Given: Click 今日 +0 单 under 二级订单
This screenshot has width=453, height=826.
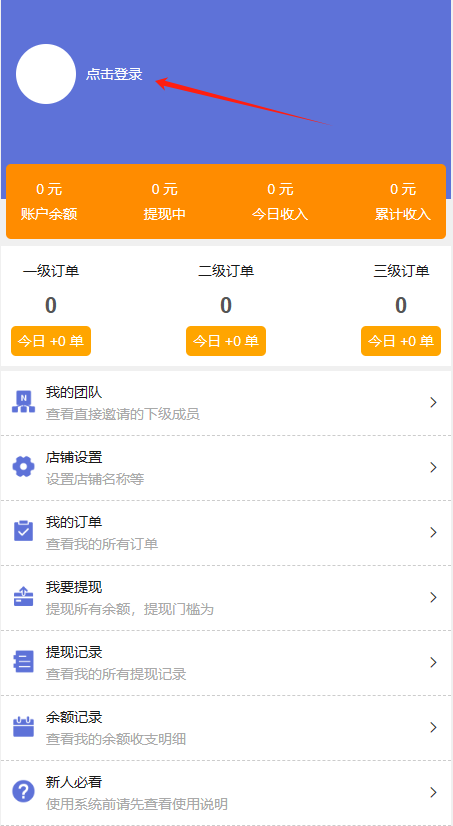Looking at the screenshot, I should coord(226,341).
